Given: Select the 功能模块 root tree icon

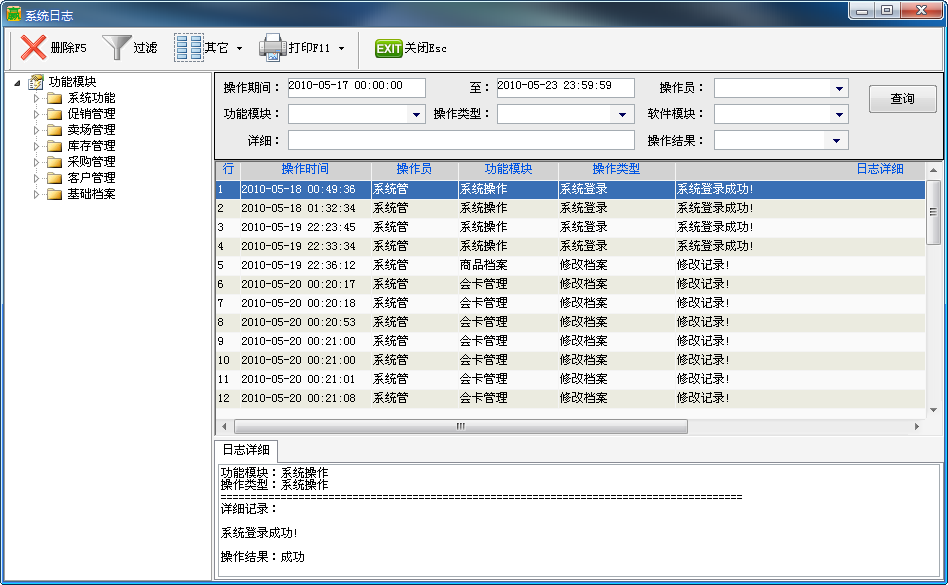Looking at the screenshot, I should tap(36, 82).
